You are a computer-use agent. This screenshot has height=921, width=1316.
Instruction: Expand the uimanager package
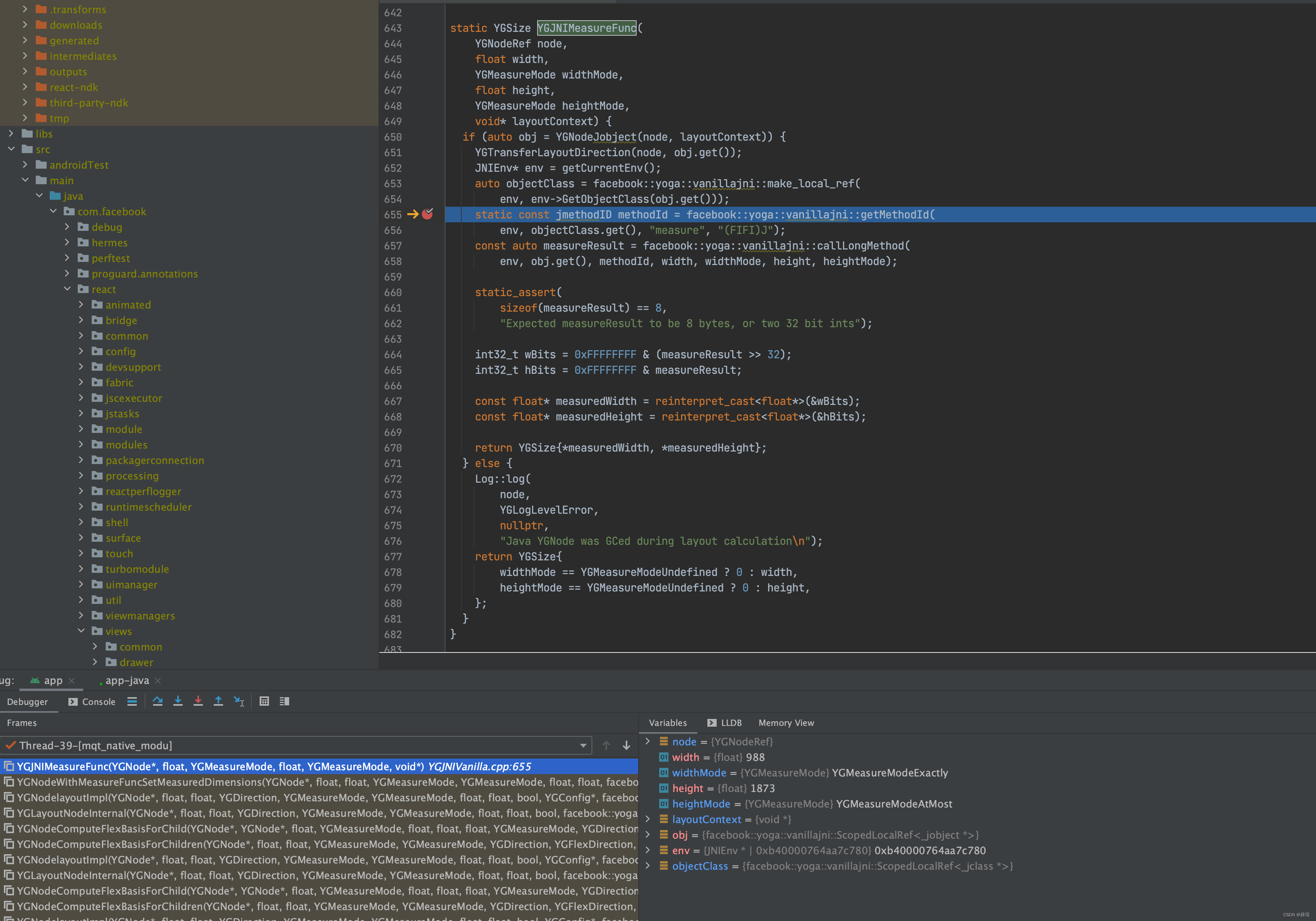[x=81, y=584]
